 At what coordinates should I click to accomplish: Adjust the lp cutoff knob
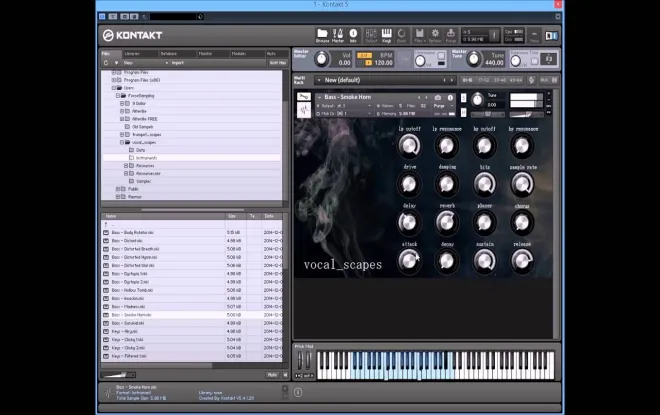409,146
